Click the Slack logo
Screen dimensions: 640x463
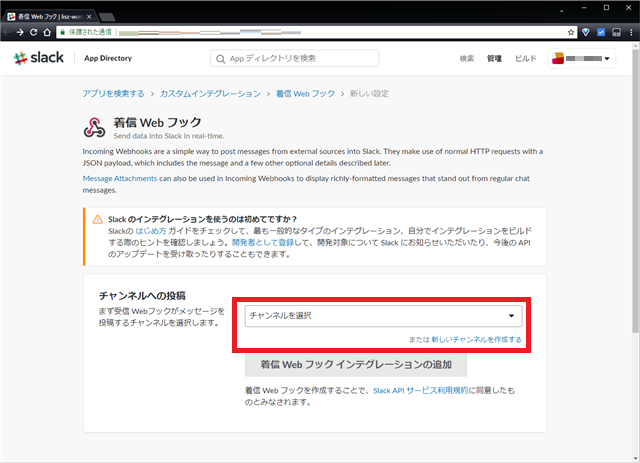pos(38,58)
